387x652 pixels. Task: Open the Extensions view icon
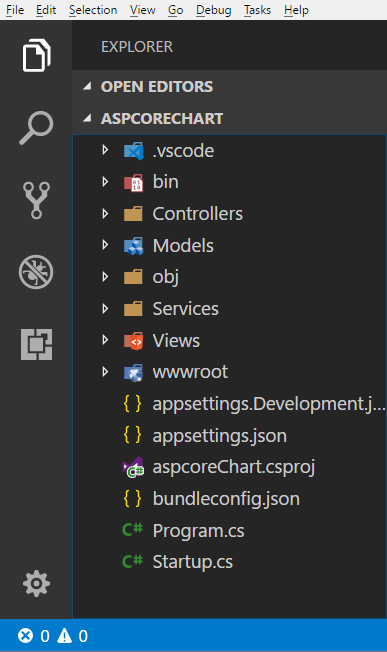[x=37, y=344]
